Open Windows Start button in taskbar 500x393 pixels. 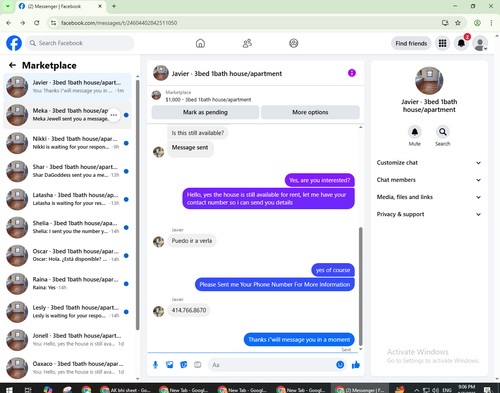pos(9,390)
